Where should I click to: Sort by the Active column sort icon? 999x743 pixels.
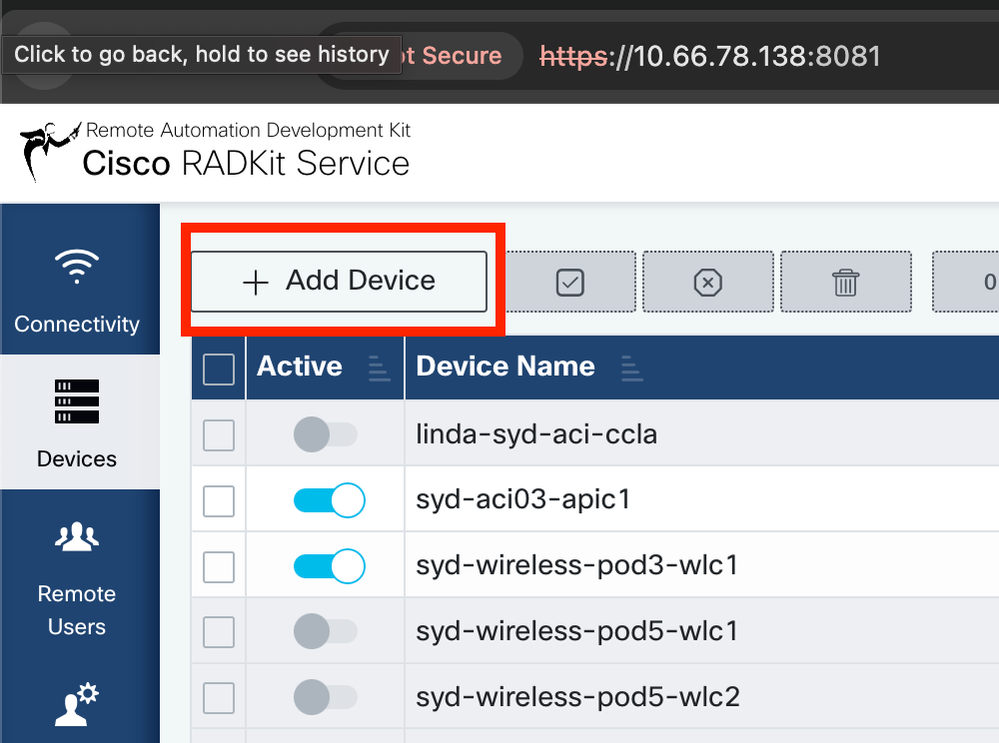(x=379, y=369)
